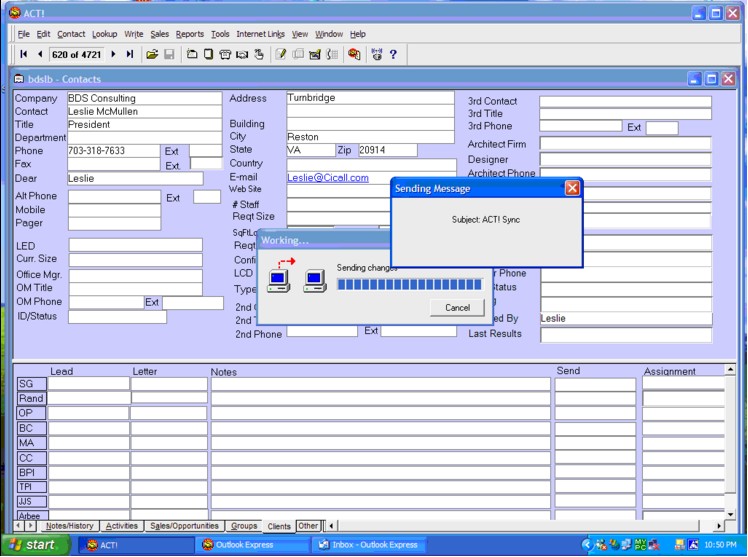This screenshot has width=748, height=557.
Task: Click the record counter 620 of 4721
Action: 76,54
